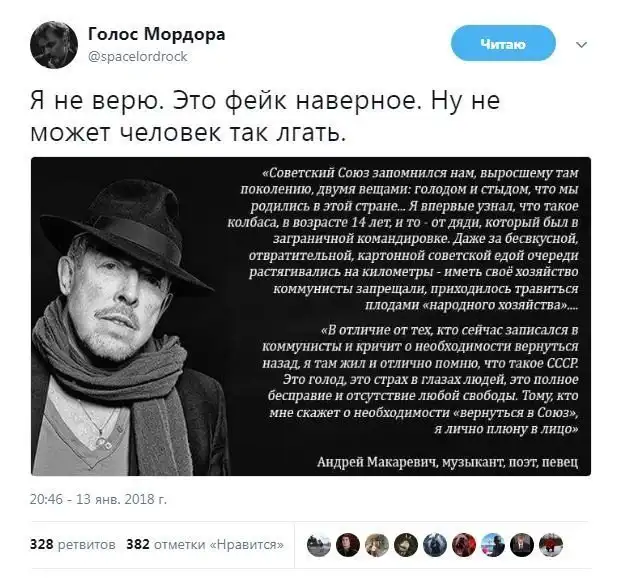626x580 pixels.
Task: Open the tweet timestamp 20:46 - 13 янв. 2018
Action: pyautogui.click(x=98, y=499)
